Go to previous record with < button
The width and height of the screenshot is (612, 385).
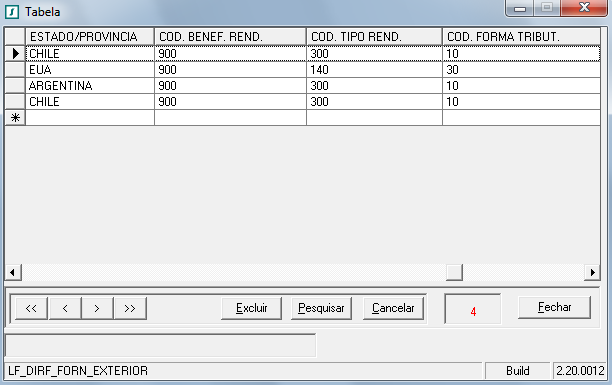click(65, 308)
